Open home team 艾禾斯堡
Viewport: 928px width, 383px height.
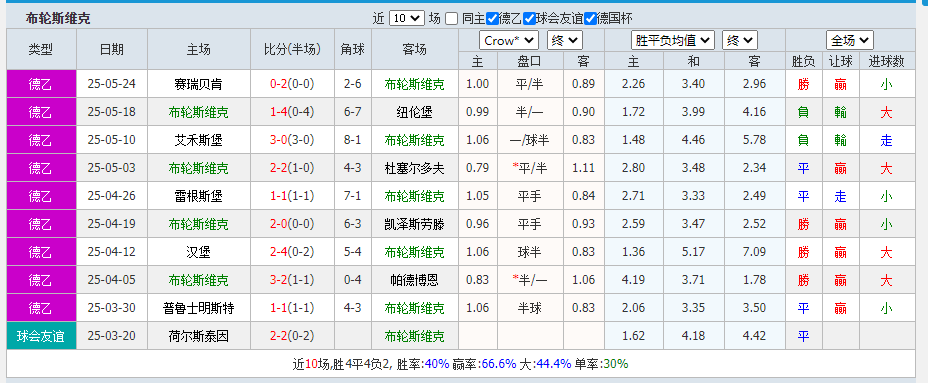tap(198, 140)
